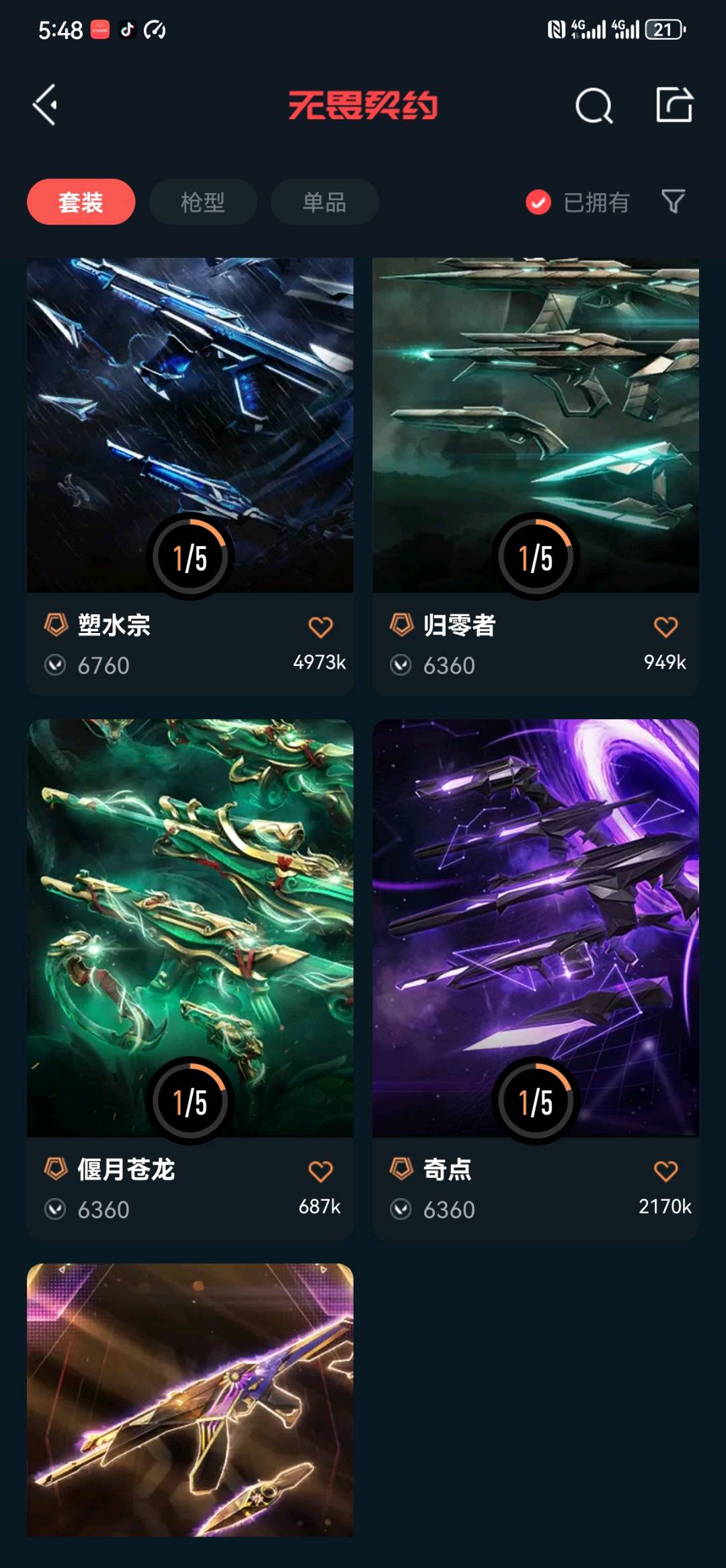The height and width of the screenshot is (1568, 726).
Task: Like the 偃月苍龙 bundle heart icon
Action: coord(321,1171)
